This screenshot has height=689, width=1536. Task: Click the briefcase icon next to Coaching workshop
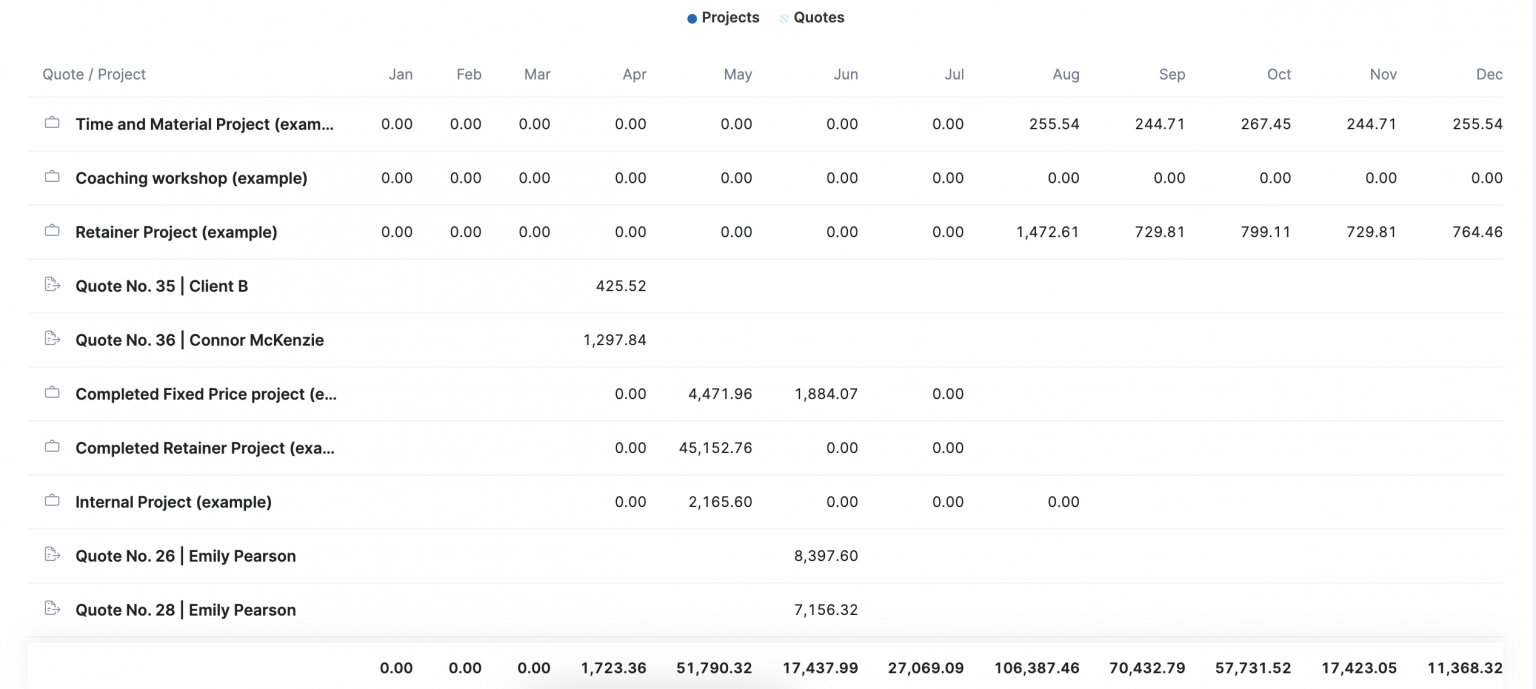point(52,178)
